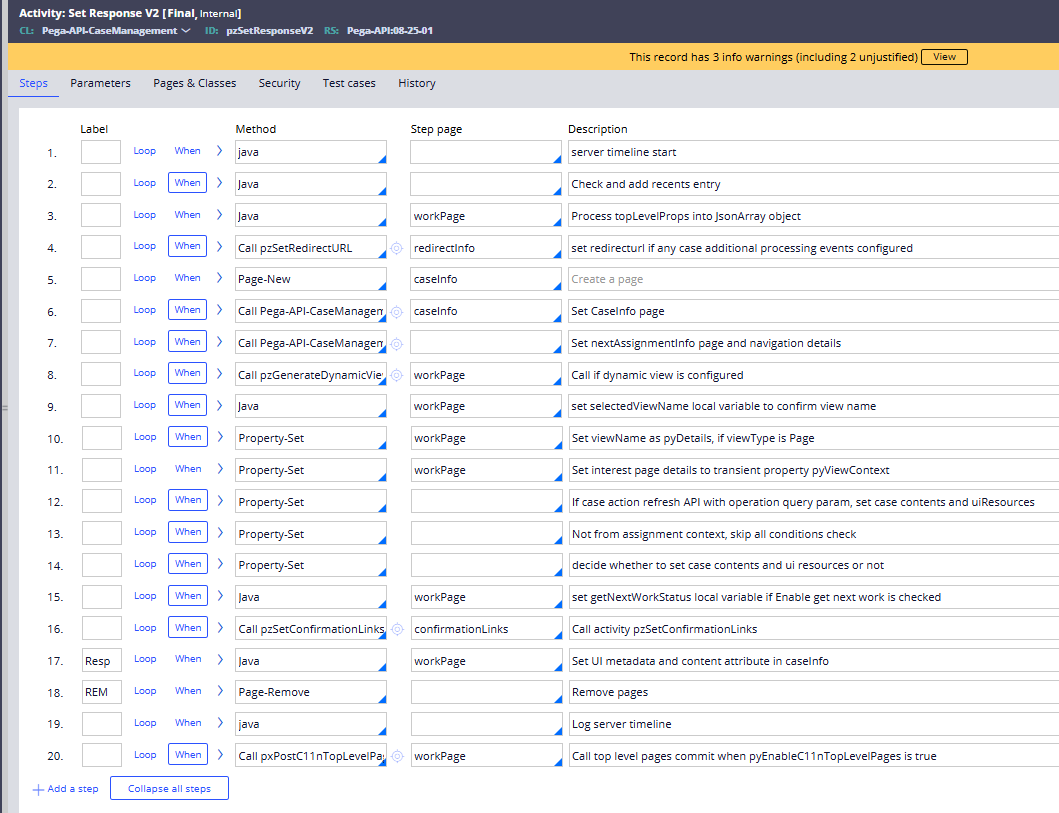
Task: Click the When button in step 15
Action: (x=188, y=596)
